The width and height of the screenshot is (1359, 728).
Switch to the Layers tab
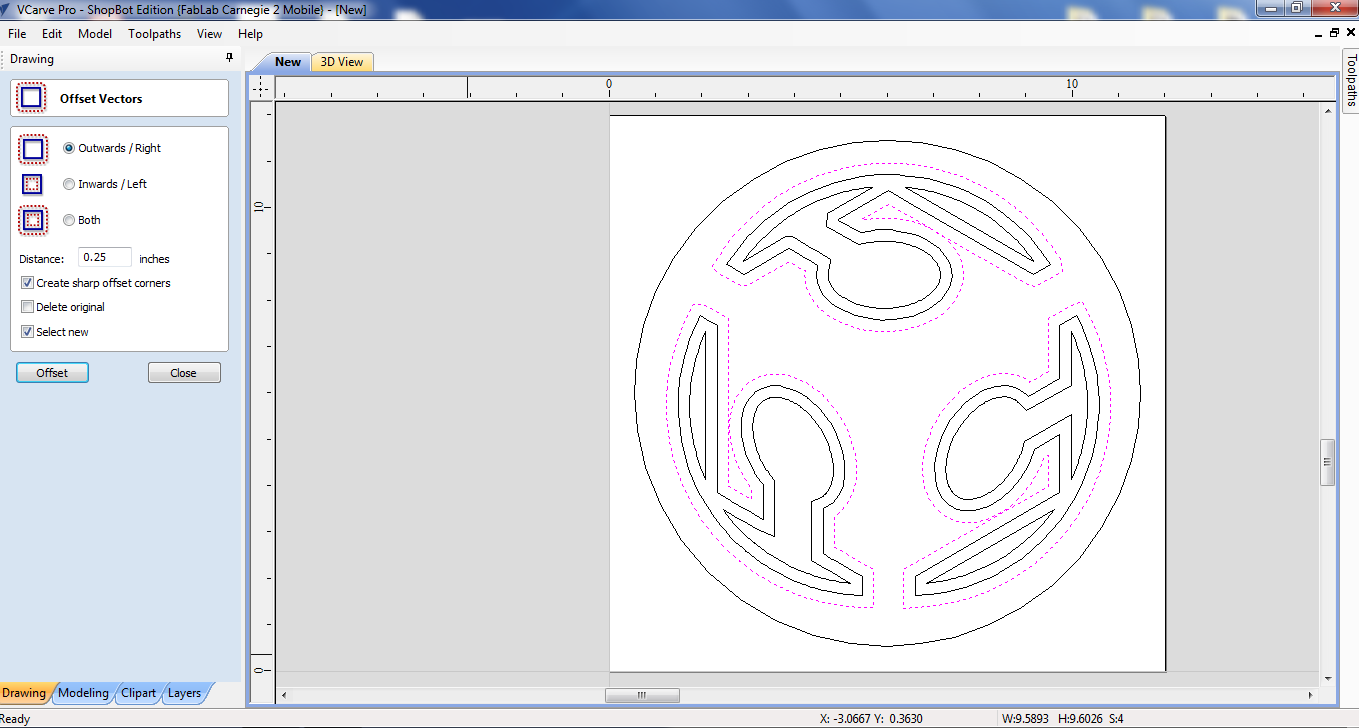[x=184, y=693]
